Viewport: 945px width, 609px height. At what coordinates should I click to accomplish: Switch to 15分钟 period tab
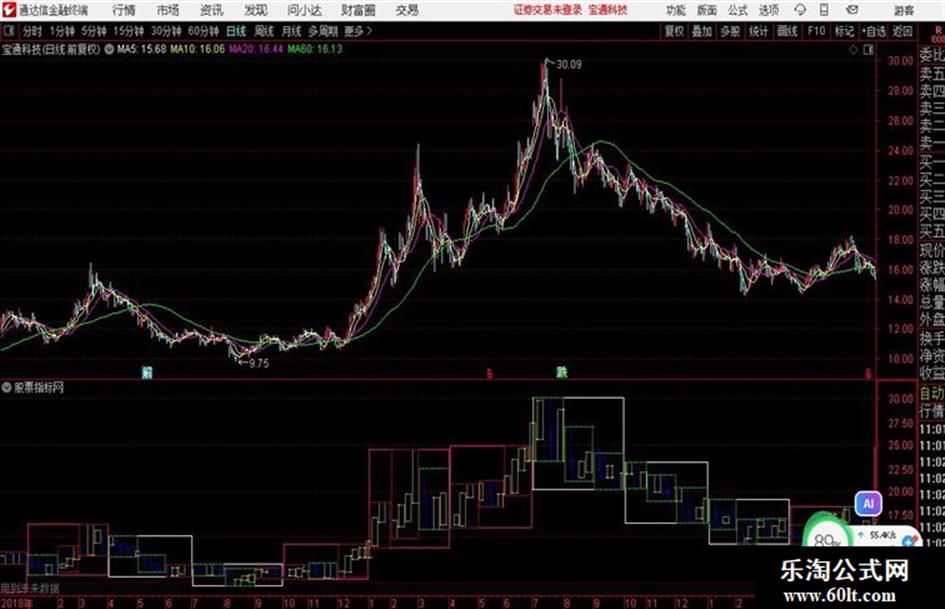(x=128, y=31)
